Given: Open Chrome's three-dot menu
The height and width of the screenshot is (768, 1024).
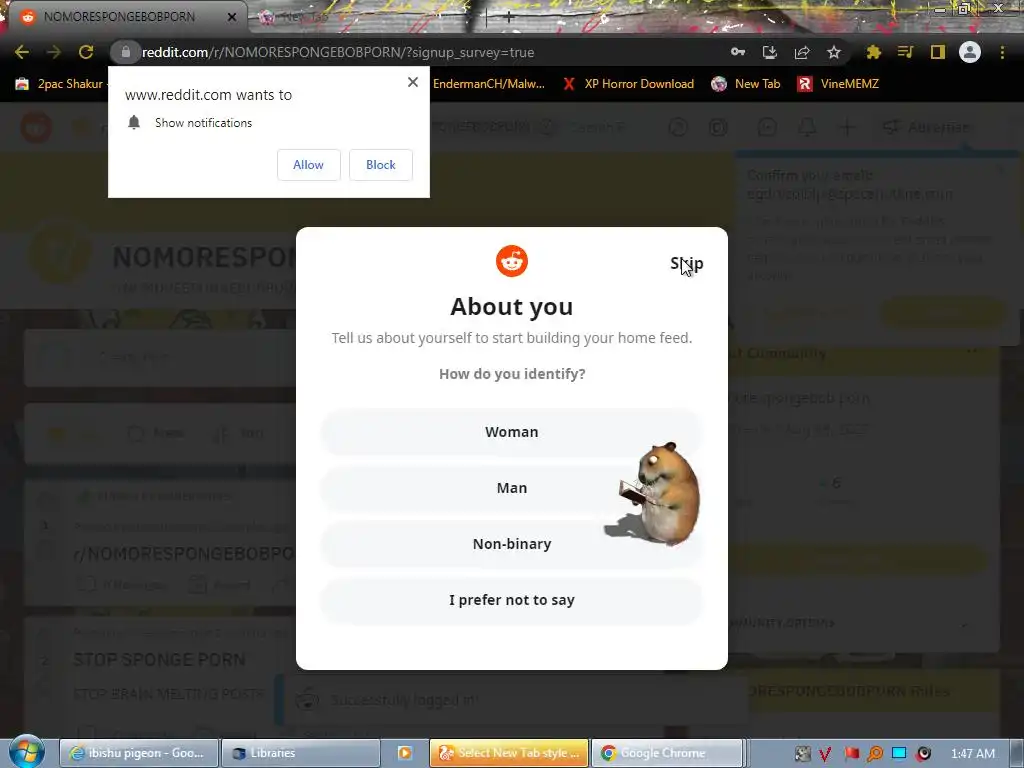Looking at the screenshot, I should click(x=1002, y=52).
